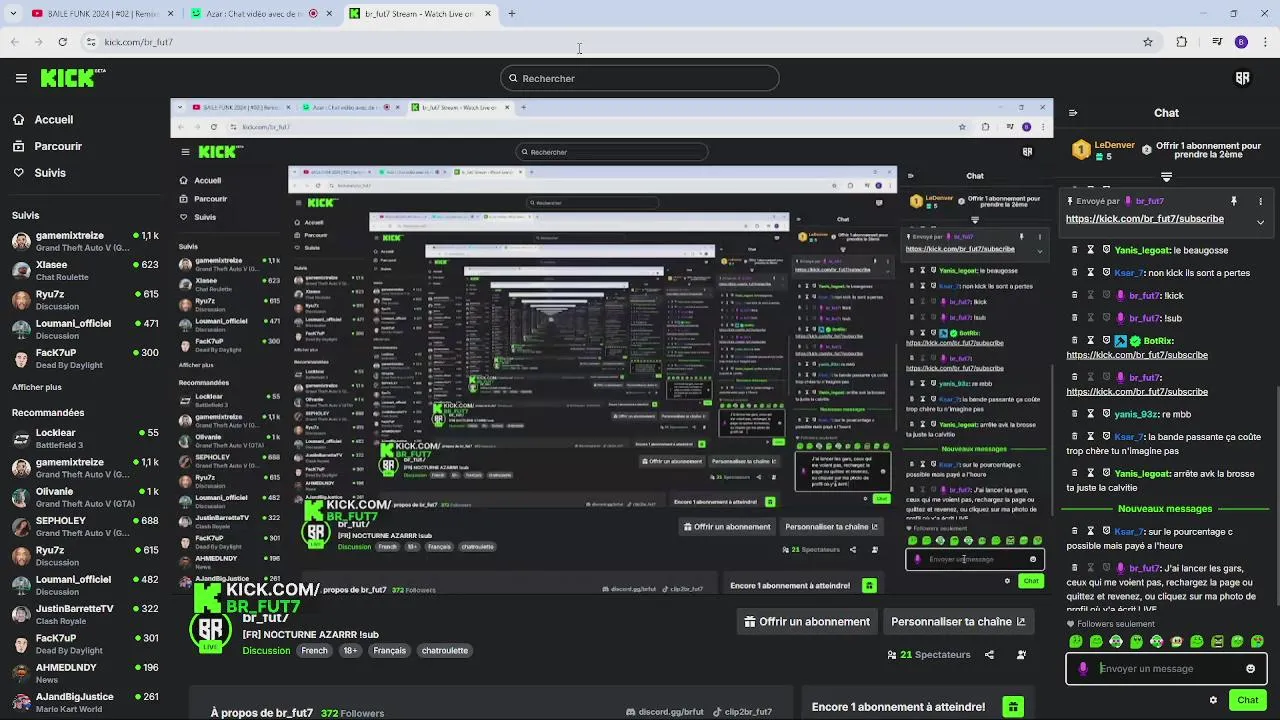Open the browser profile 'B' avatar
Screen dimensions: 1280x720
tap(1241, 42)
